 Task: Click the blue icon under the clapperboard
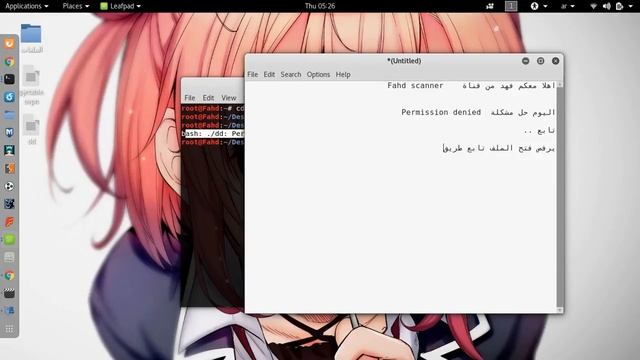coord(9,311)
